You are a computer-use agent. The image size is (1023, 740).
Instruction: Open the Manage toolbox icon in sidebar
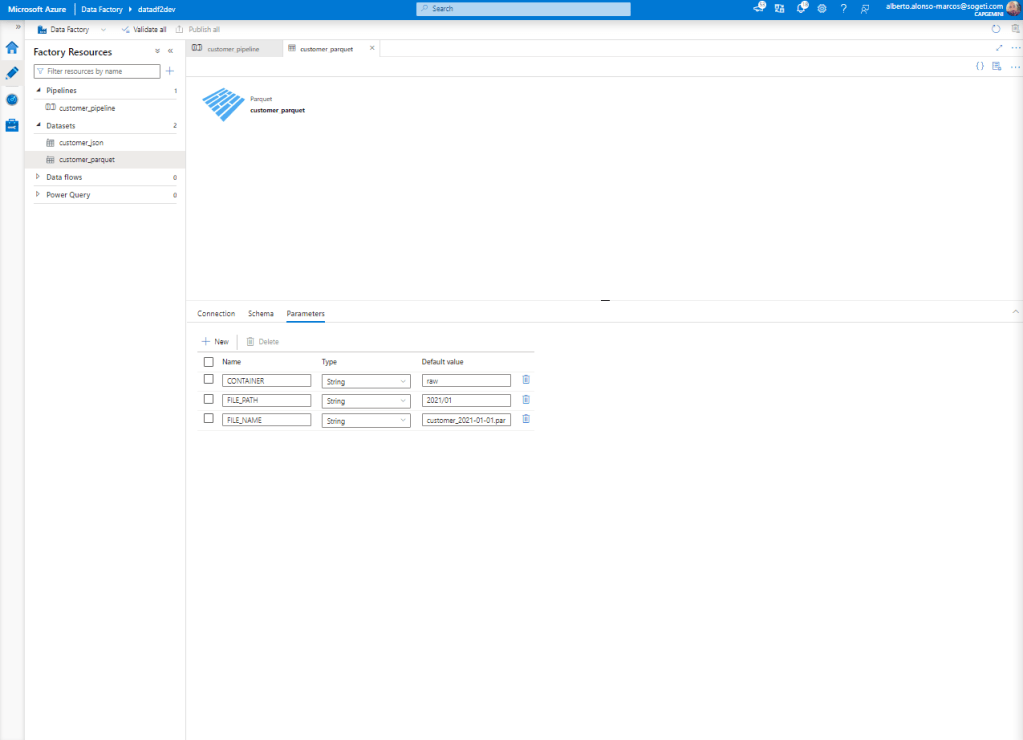tap(12, 125)
